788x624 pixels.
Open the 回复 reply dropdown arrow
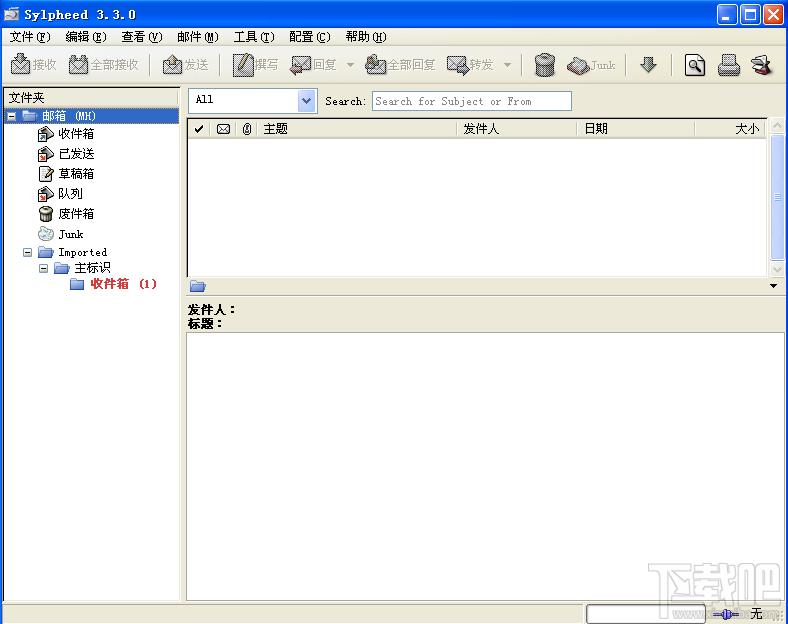pyautogui.click(x=350, y=65)
